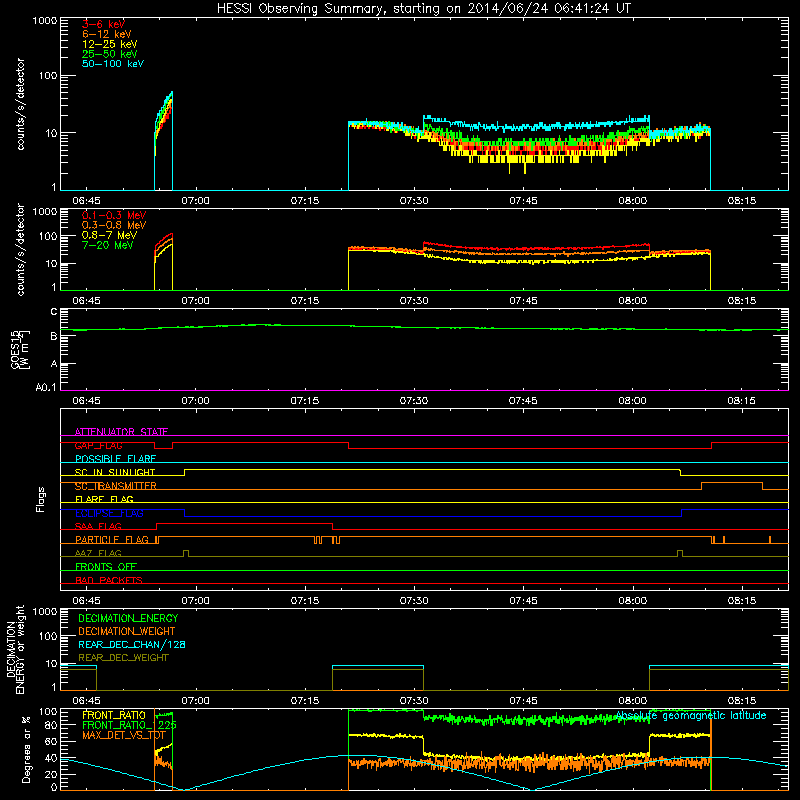Screen dimensions: 800x800
Task: Click the yellow 12-25 keV legend label
Action: 110,44
